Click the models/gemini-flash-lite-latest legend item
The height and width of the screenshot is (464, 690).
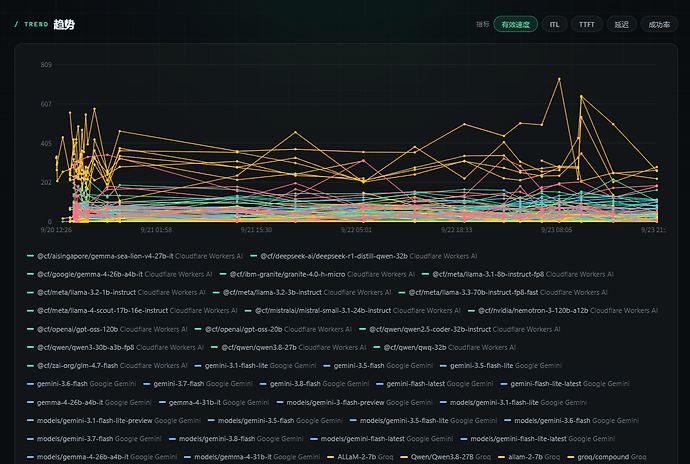coord(538,438)
